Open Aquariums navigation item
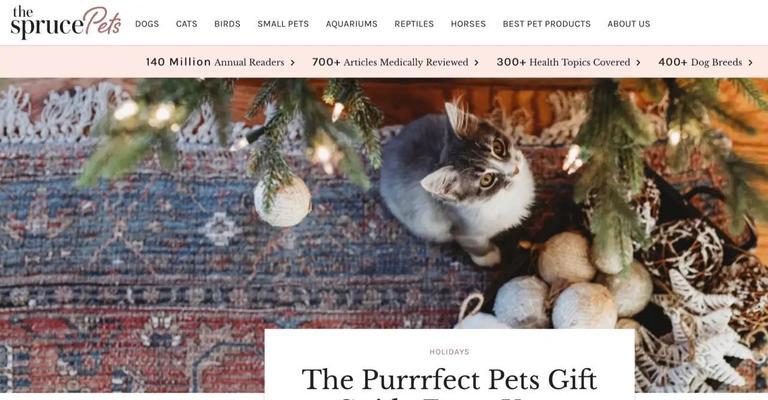Image resolution: width=768 pixels, height=400 pixels. pyautogui.click(x=352, y=24)
